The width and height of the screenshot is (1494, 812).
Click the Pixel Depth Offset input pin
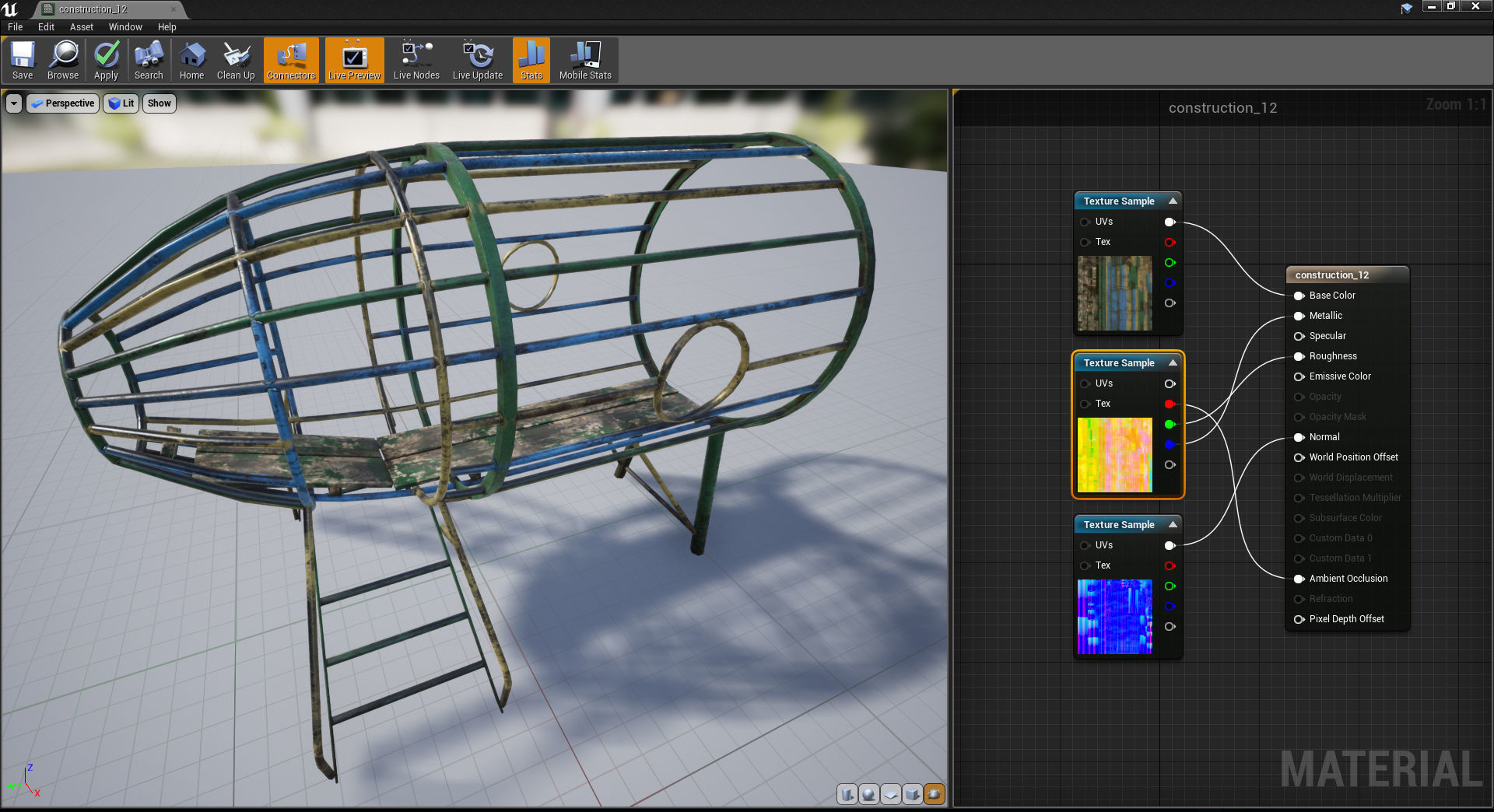point(1299,619)
